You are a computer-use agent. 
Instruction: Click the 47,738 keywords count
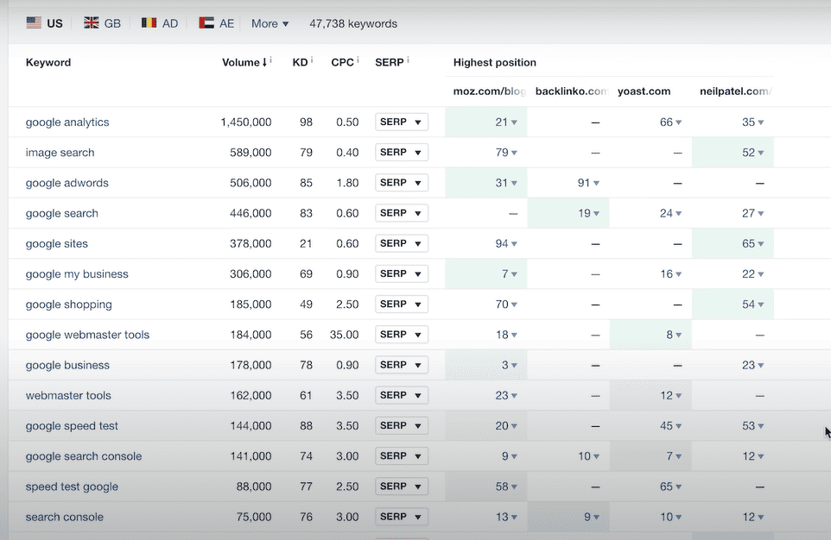click(x=353, y=23)
